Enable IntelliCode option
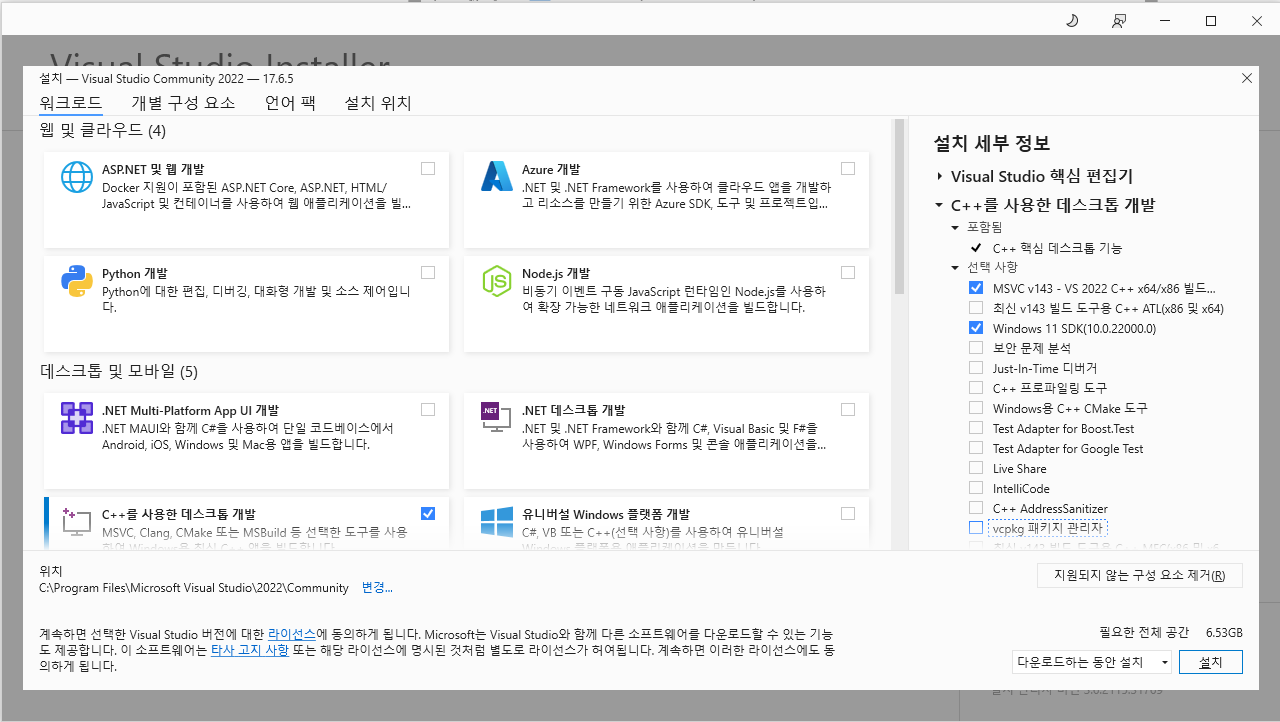1280x722 pixels. click(976, 488)
